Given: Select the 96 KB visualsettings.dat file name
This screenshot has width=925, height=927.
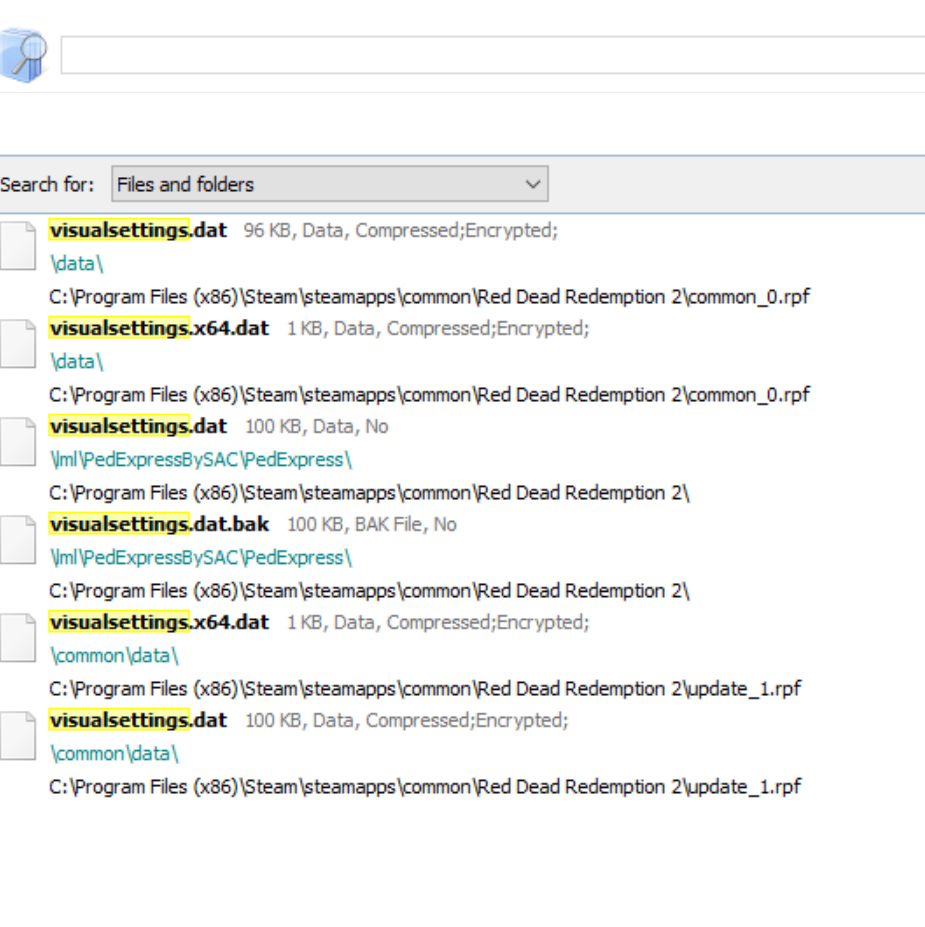Looking at the screenshot, I should tap(138, 230).
